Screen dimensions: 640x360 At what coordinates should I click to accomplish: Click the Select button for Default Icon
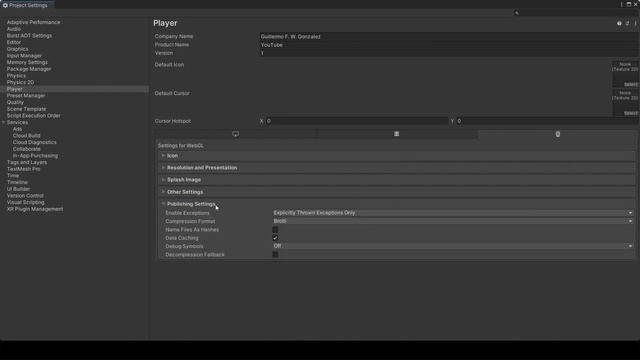click(630, 84)
